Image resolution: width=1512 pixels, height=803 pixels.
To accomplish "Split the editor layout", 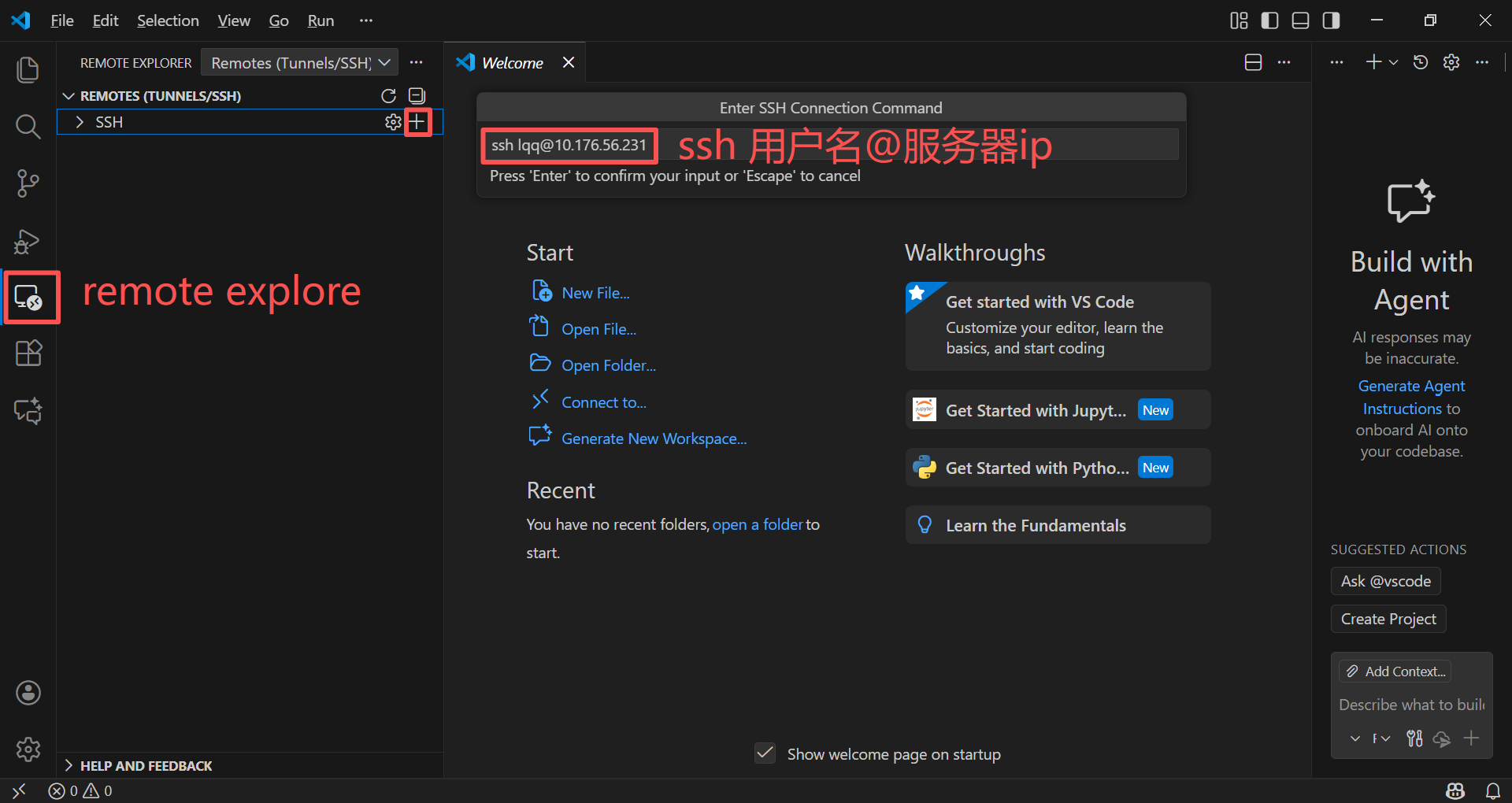I will [1253, 62].
